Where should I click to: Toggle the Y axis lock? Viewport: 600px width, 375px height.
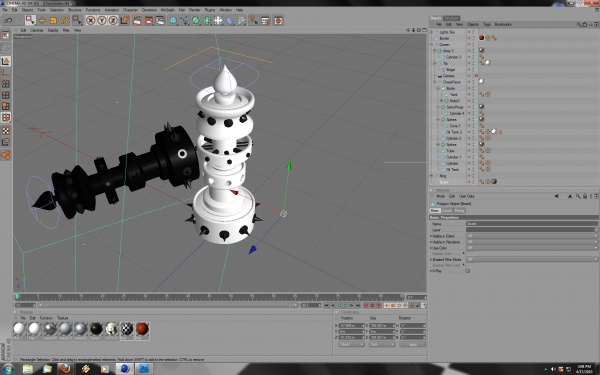click(x=102, y=20)
